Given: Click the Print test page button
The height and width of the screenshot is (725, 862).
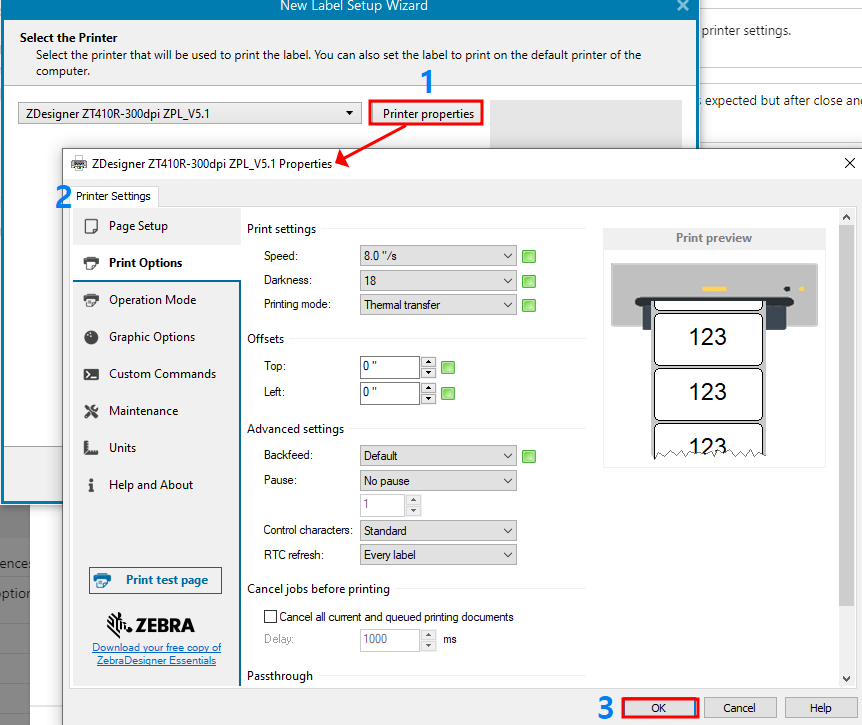Looking at the screenshot, I should click(x=155, y=580).
